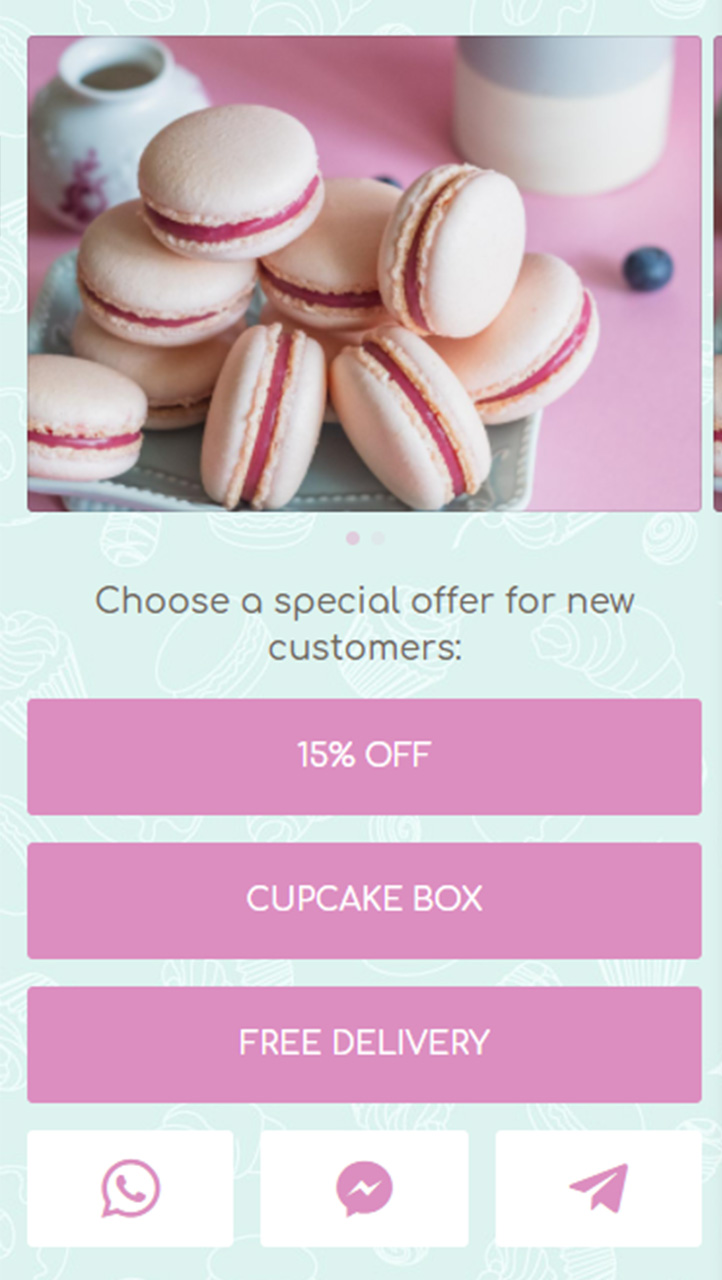The height and width of the screenshot is (1280, 722).
Task: Show the next slide peeking at right edge
Action: point(717,274)
